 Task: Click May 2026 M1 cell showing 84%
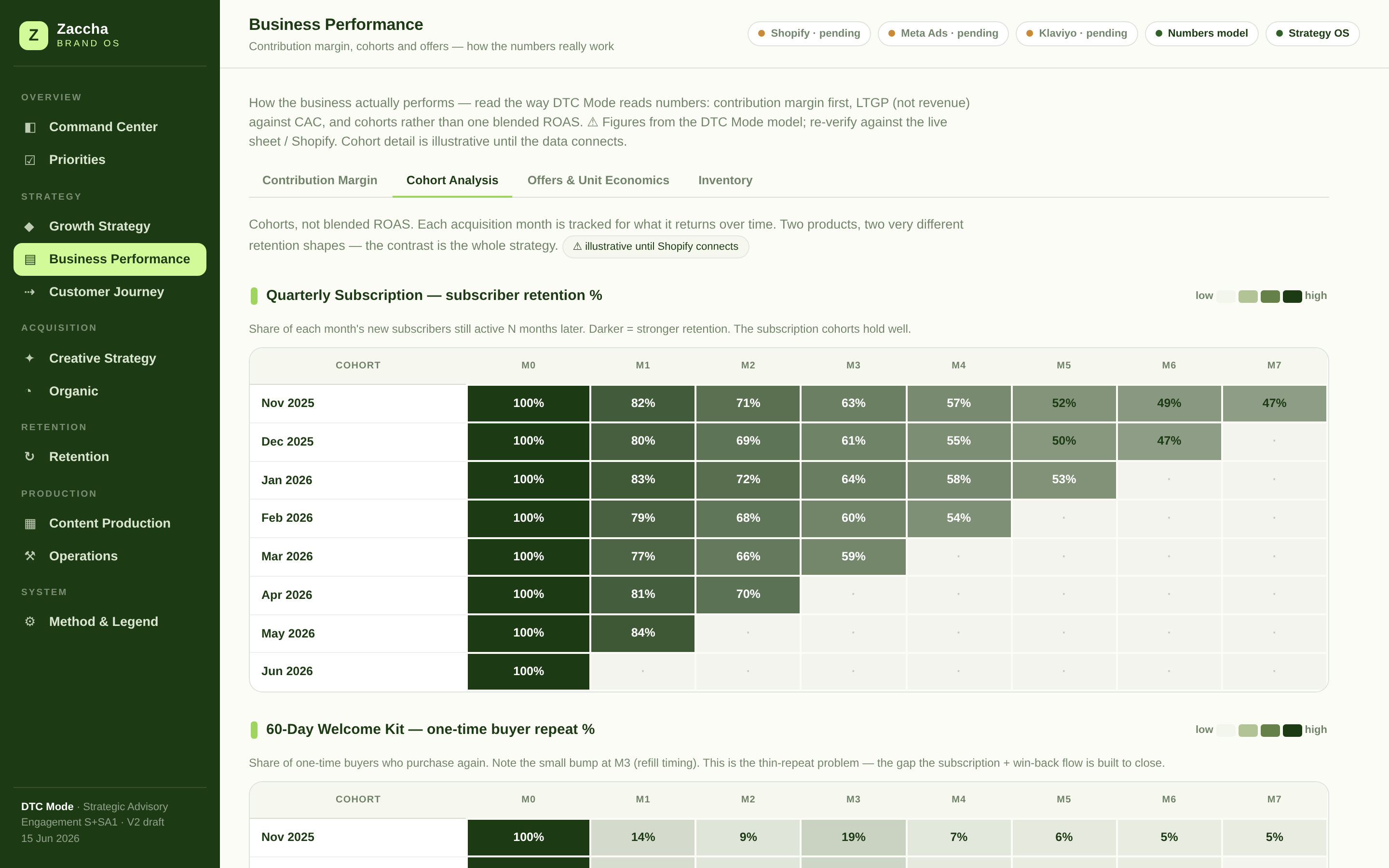click(x=642, y=633)
